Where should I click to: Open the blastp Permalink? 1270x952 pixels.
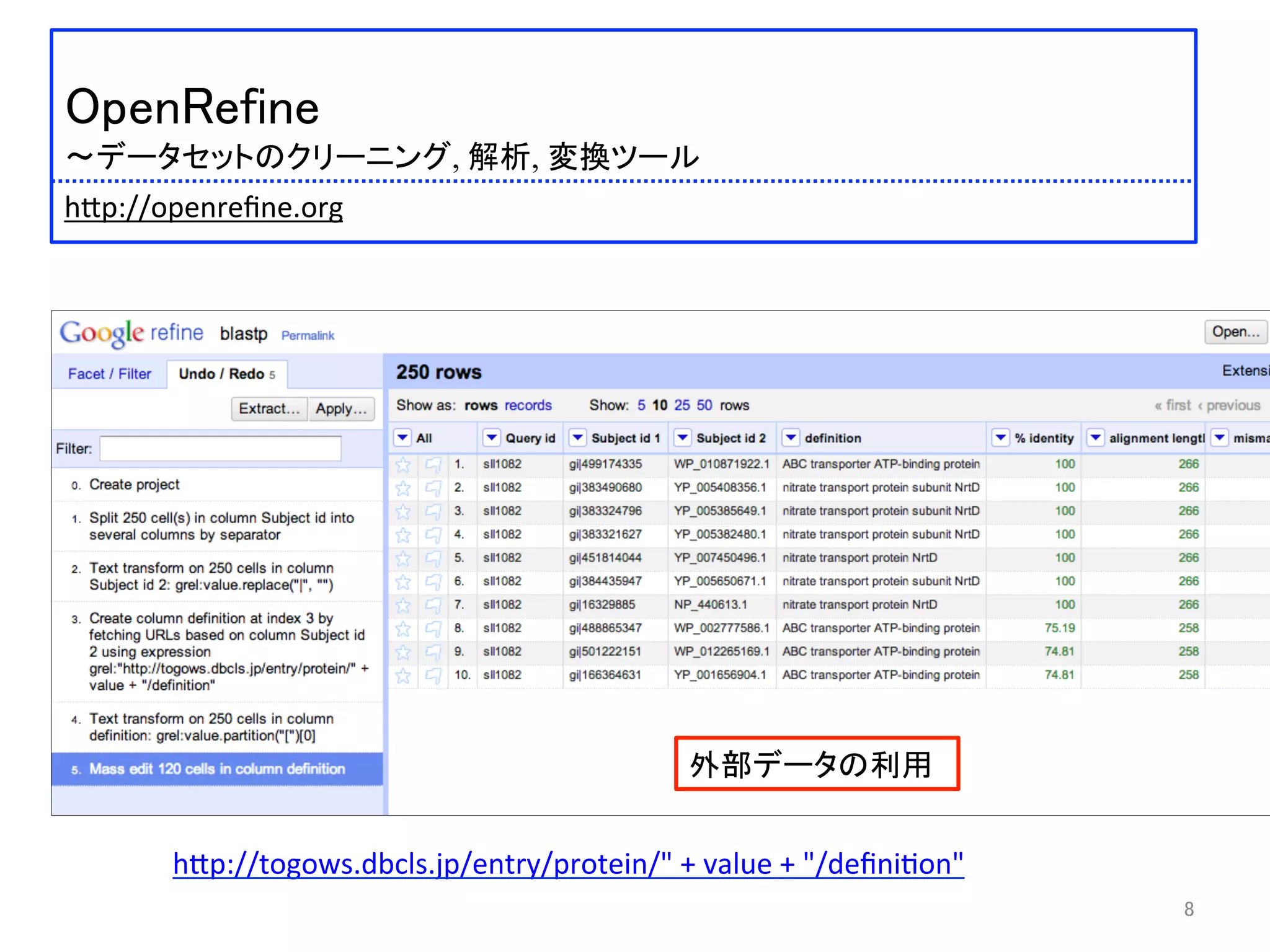click(x=308, y=335)
